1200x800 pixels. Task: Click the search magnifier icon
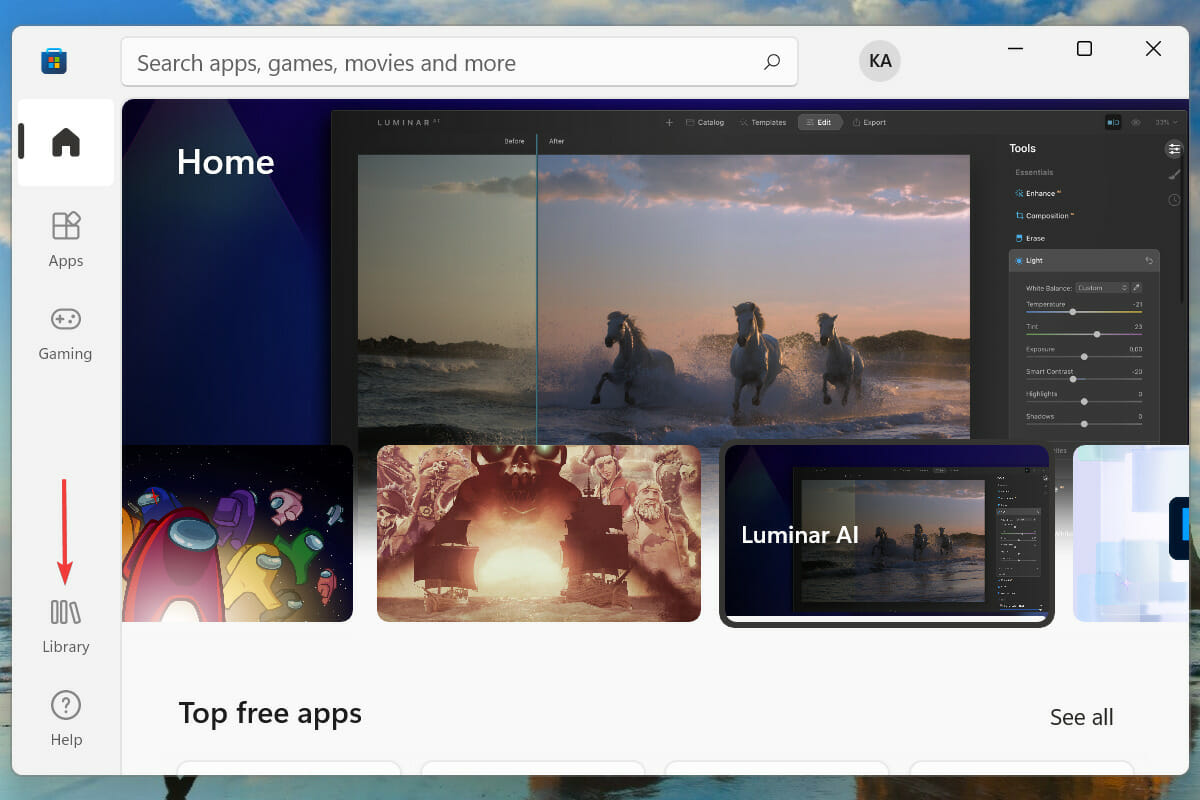772,62
